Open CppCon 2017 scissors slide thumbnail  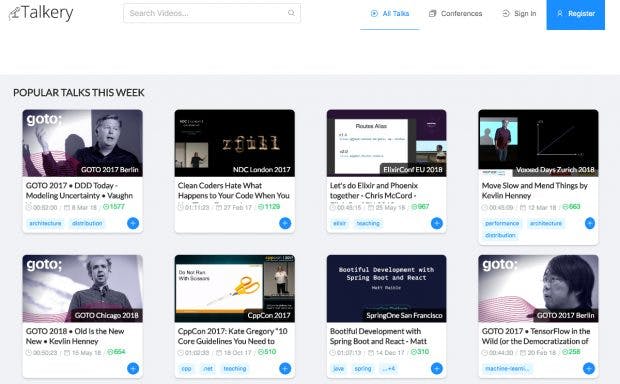pyautogui.click(x=234, y=289)
